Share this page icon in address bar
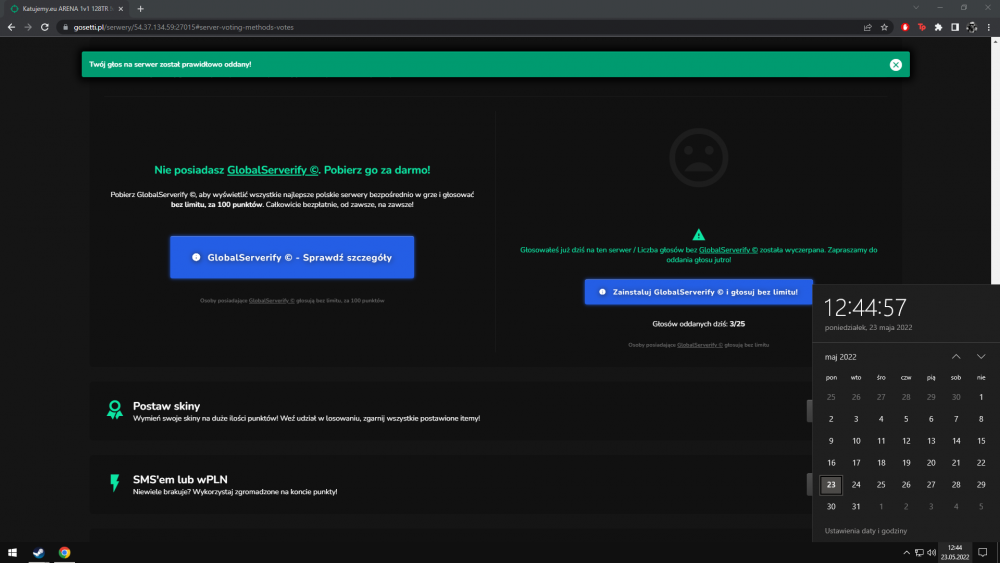The width and height of the screenshot is (1000, 563). coord(867,27)
